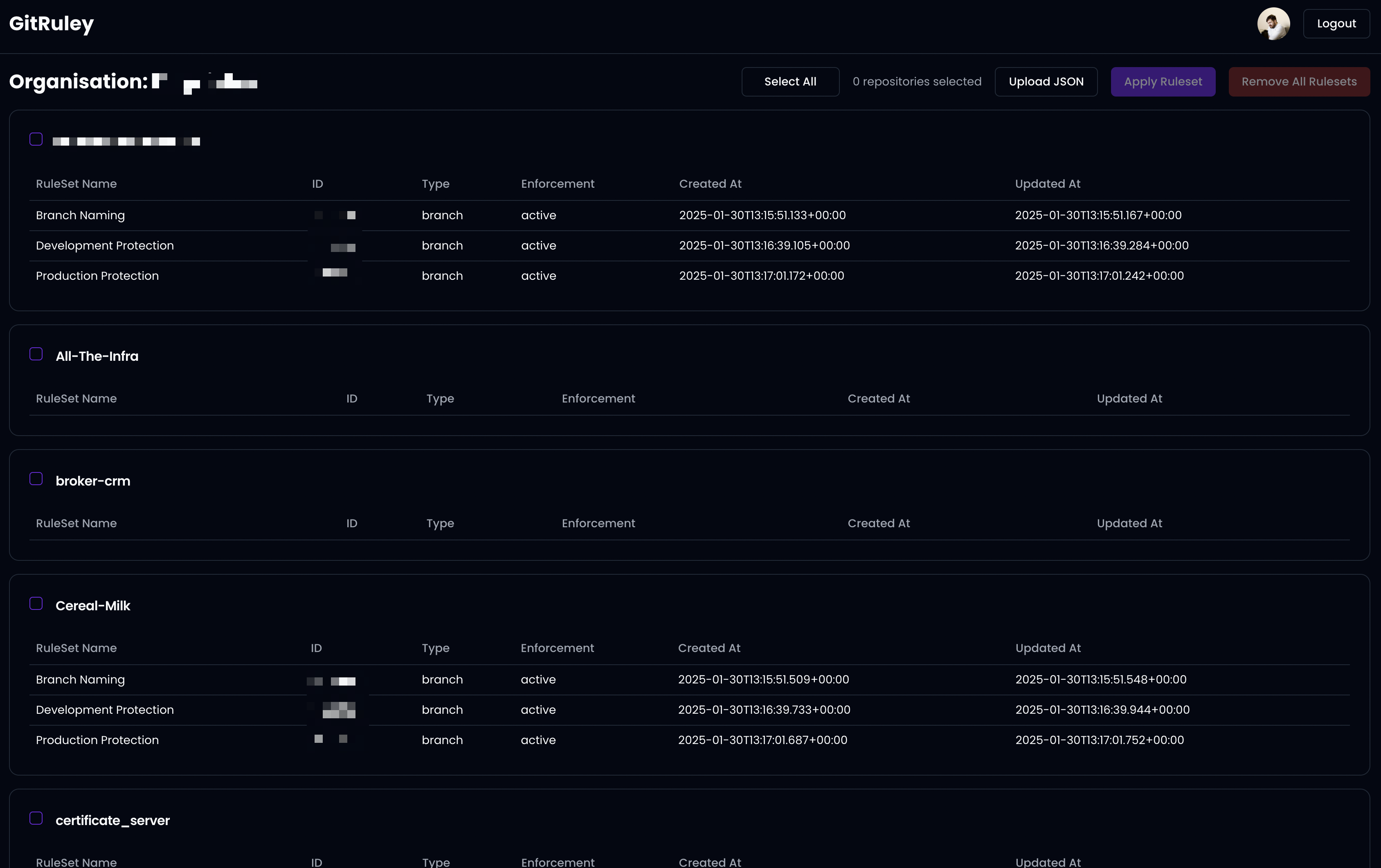Toggle the certificate_server repository checkbox

[36, 818]
